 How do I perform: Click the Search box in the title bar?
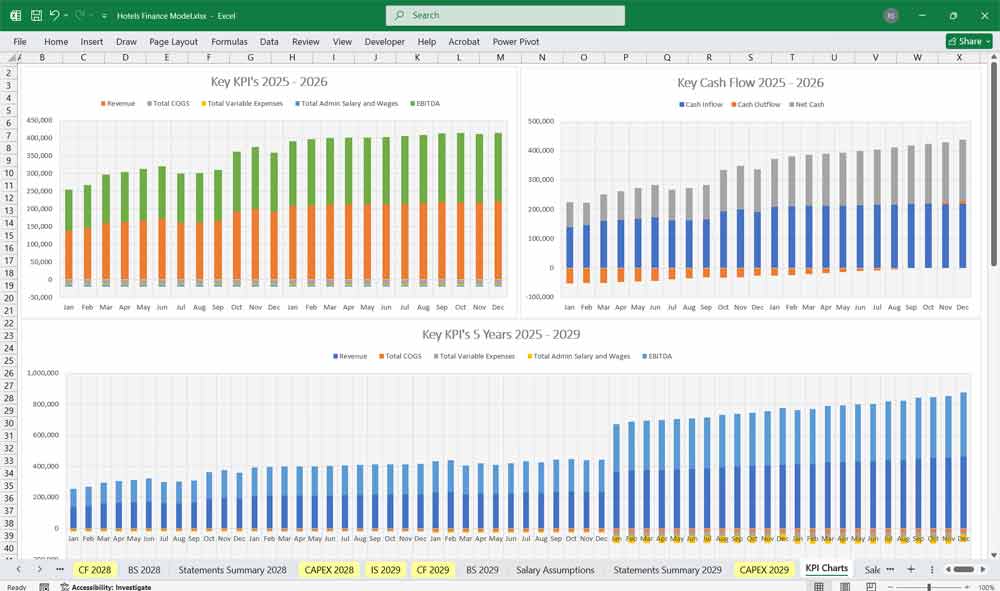coord(505,15)
